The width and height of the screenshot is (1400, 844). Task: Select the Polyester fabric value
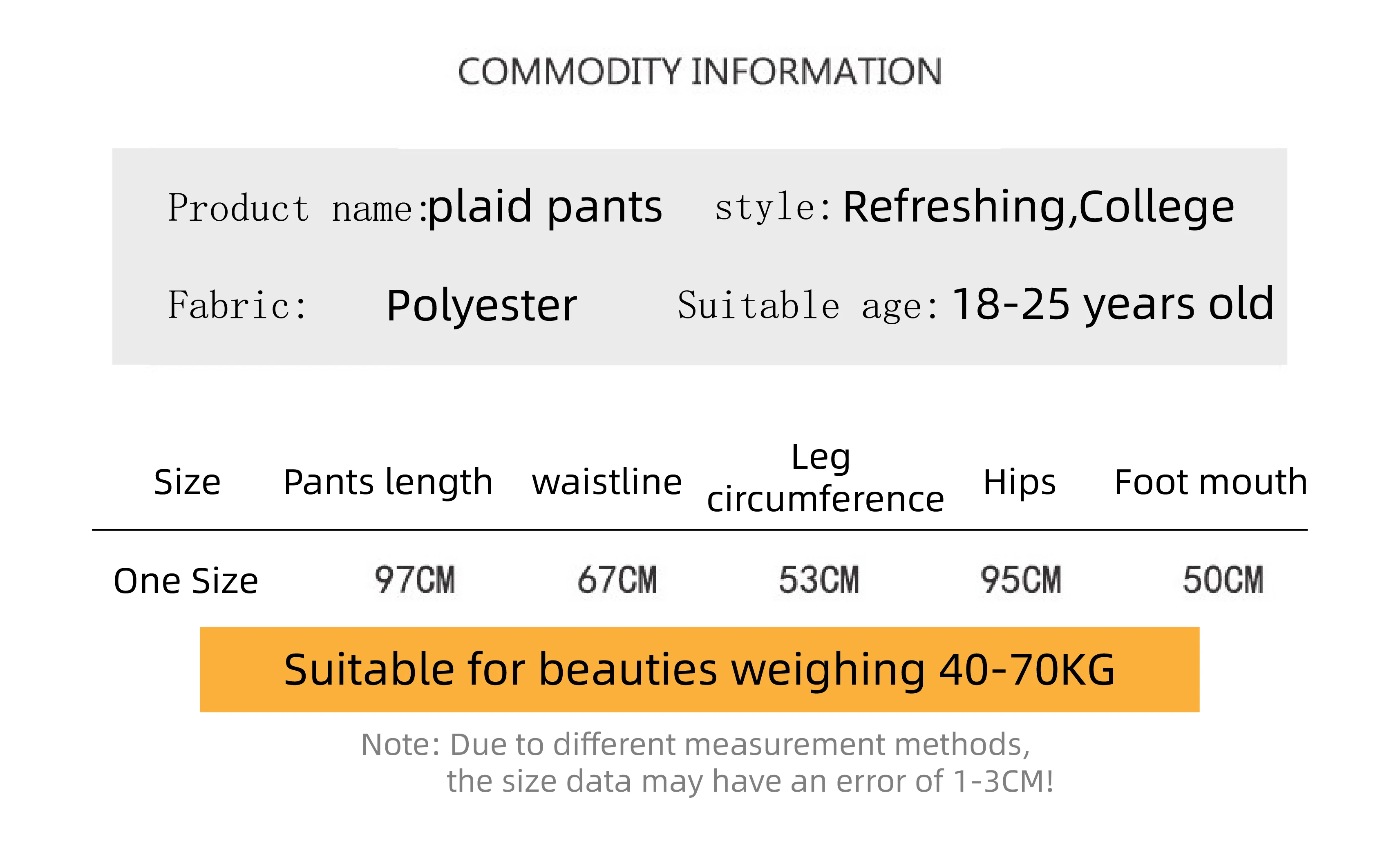482,307
